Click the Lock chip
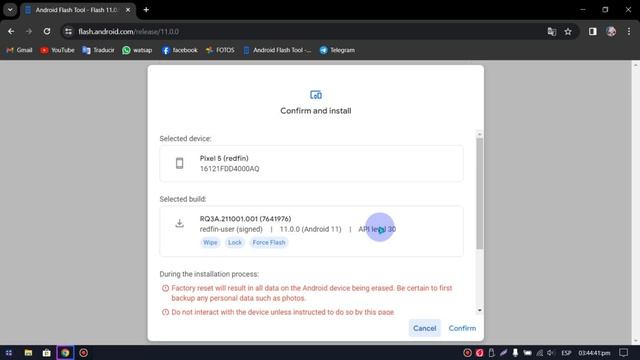 pyautogui.click(x=235, y=242)
